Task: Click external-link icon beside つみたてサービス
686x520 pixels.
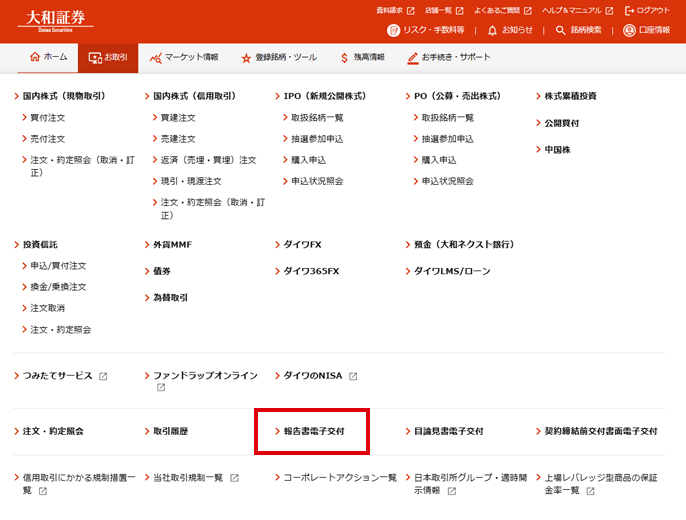Action: click(x=103, y=376)
